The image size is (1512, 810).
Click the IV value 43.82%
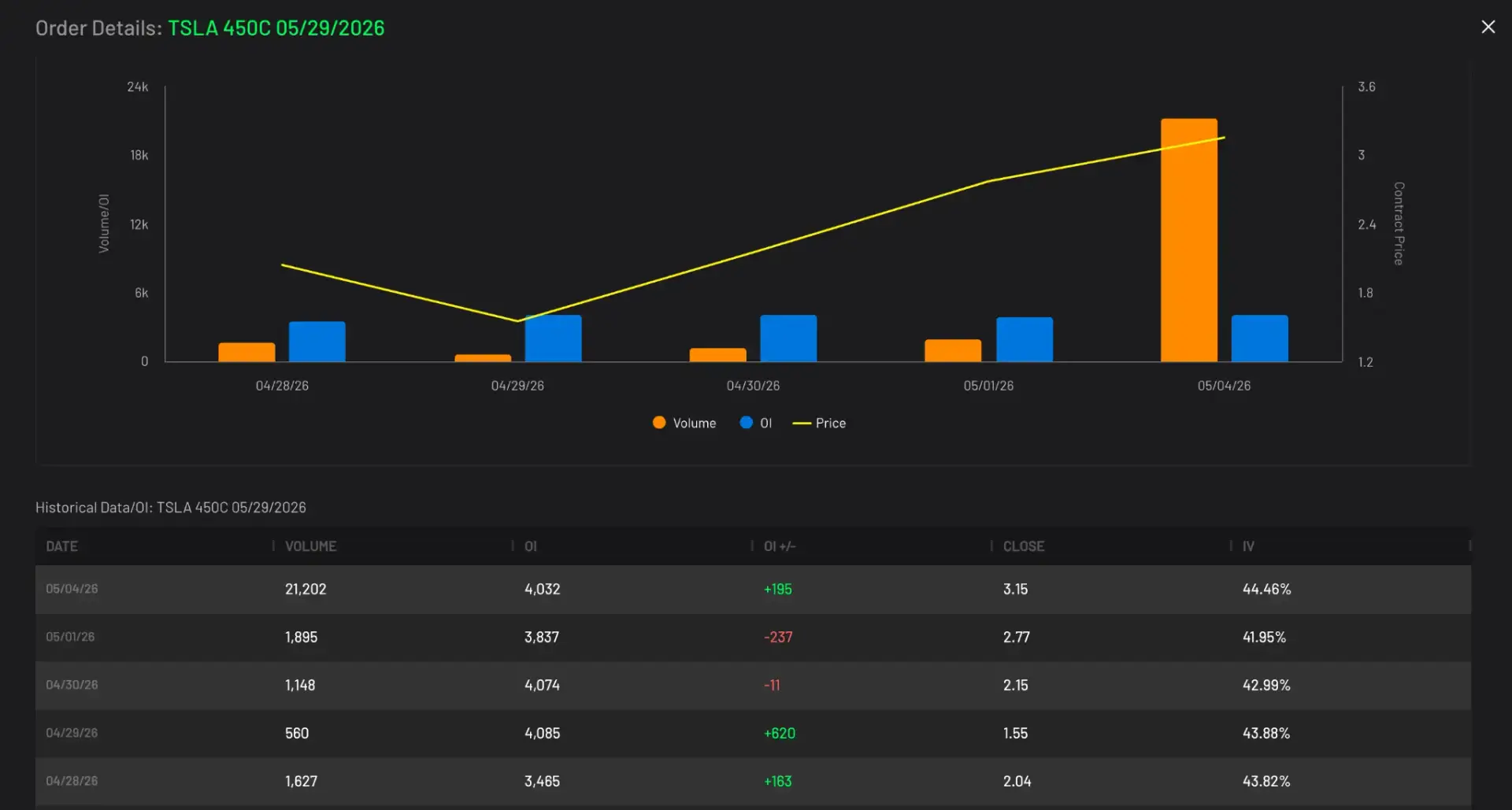coord(1266,781)
